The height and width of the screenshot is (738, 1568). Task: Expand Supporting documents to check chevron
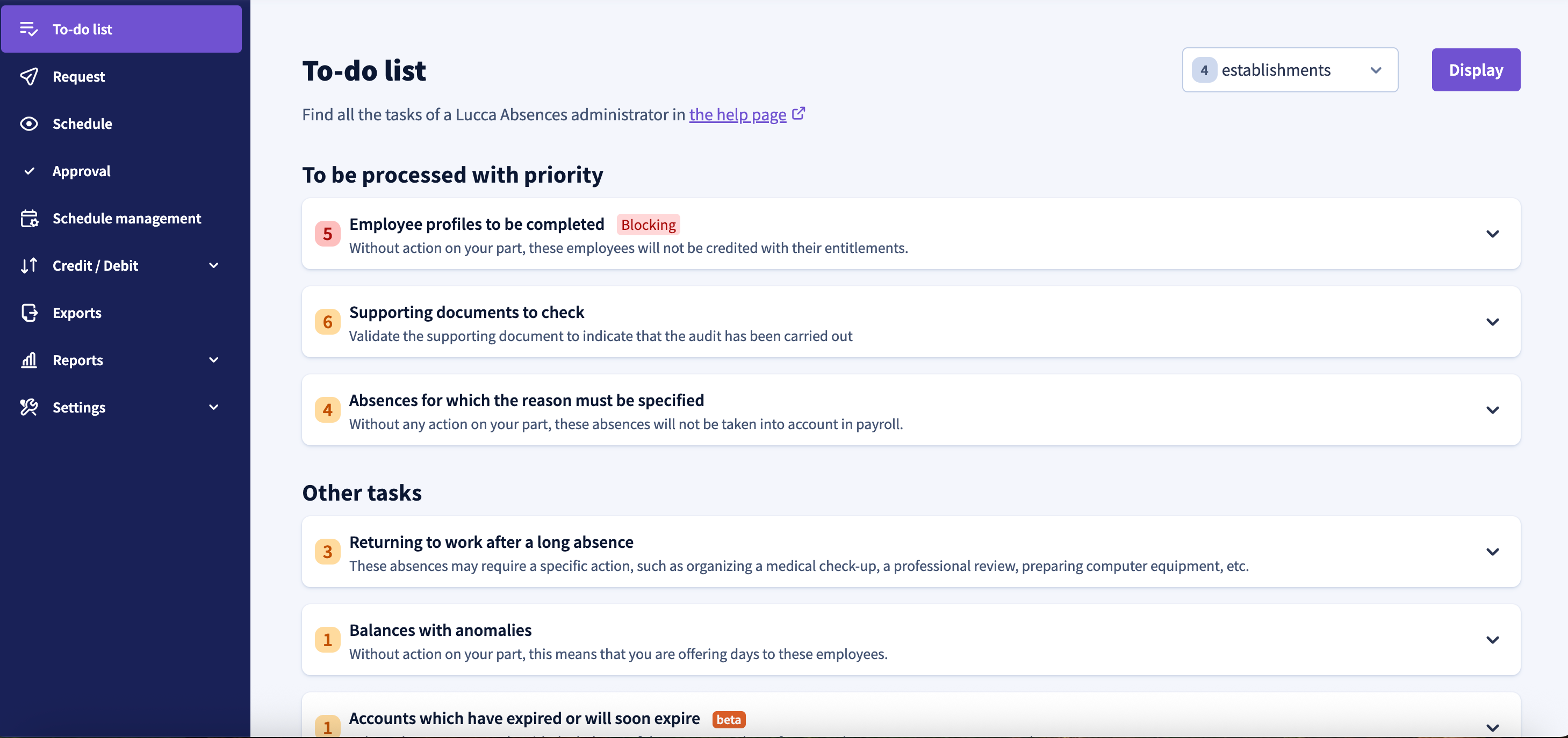click(1493, 322)
